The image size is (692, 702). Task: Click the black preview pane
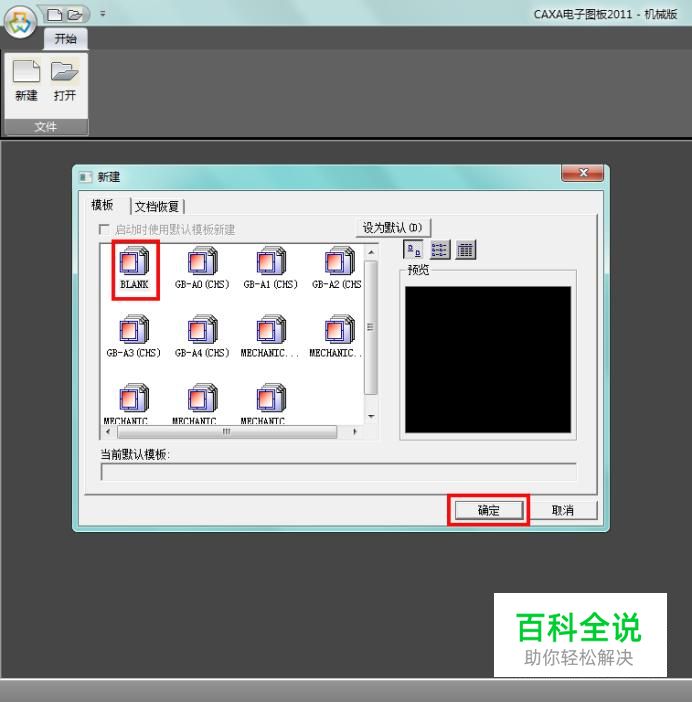(x=488, y=360)
